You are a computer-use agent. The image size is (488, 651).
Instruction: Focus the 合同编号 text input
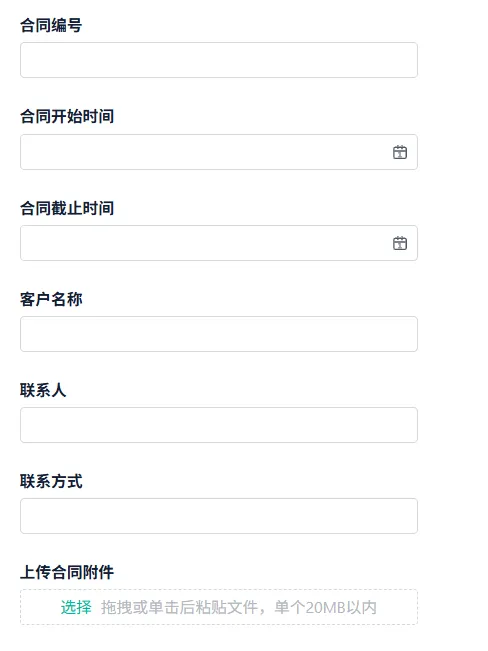[219, 60]
